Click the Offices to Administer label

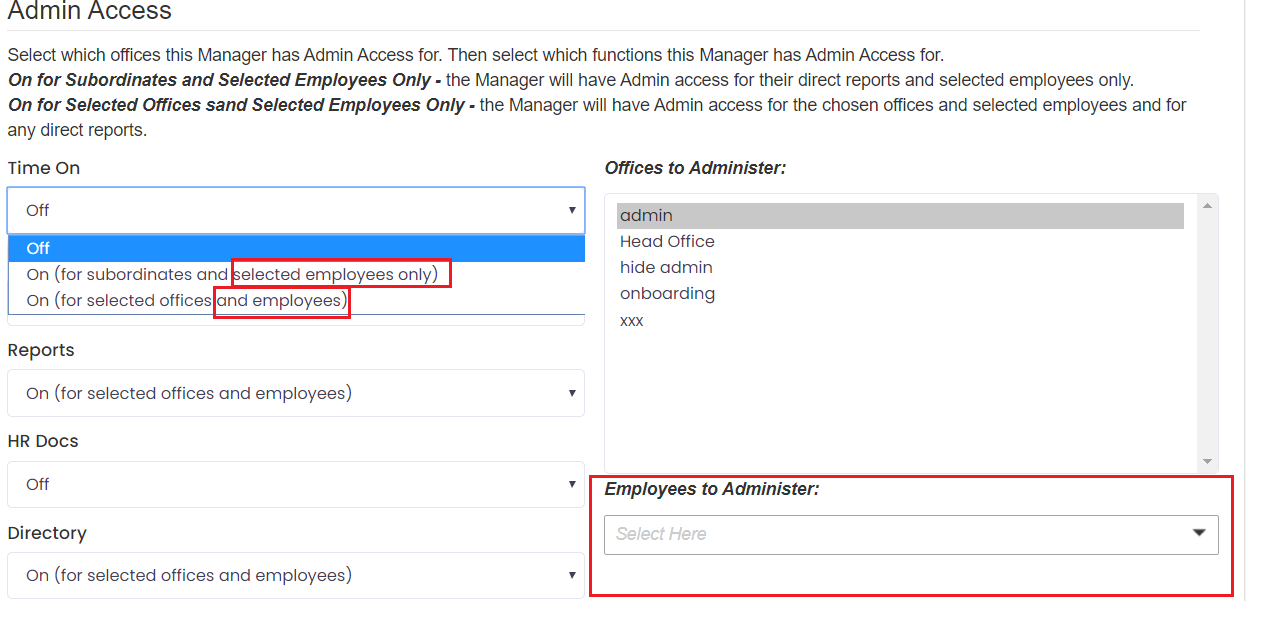click(695, 168)
